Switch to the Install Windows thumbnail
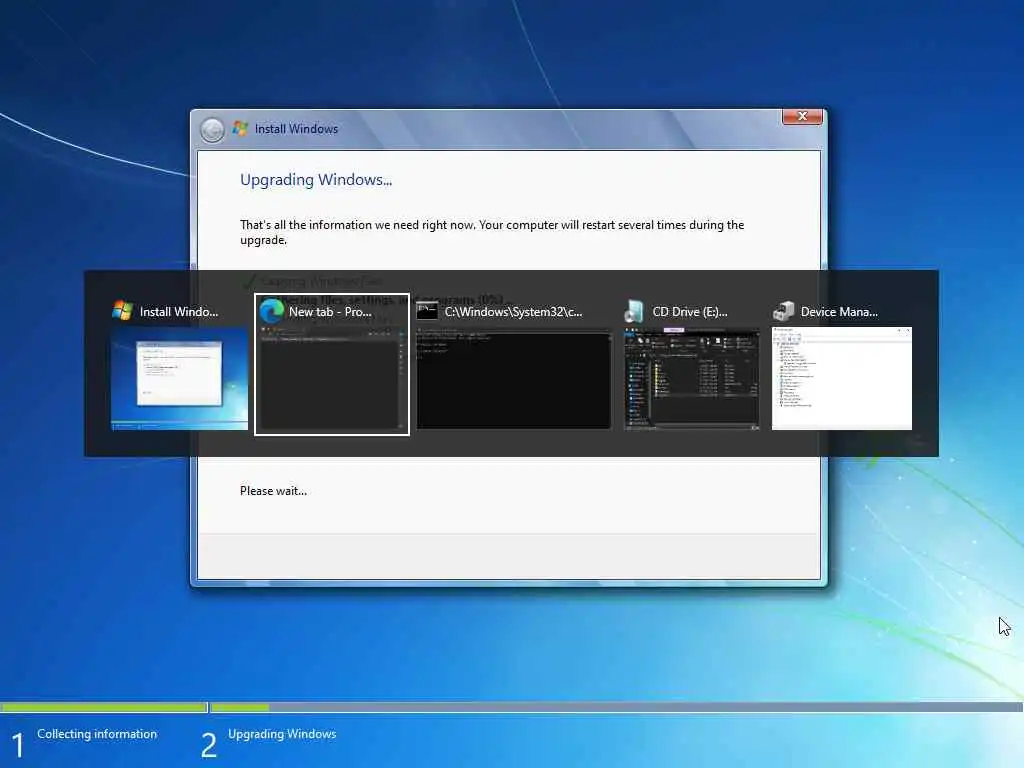This screenshot has height=768, width=1024. click(x=180, y=379)
